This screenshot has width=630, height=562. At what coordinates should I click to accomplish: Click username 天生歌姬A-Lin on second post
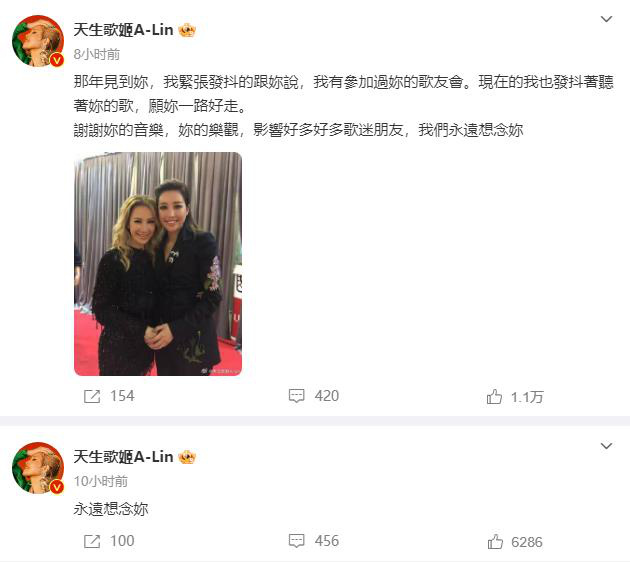tap(123, 457)
